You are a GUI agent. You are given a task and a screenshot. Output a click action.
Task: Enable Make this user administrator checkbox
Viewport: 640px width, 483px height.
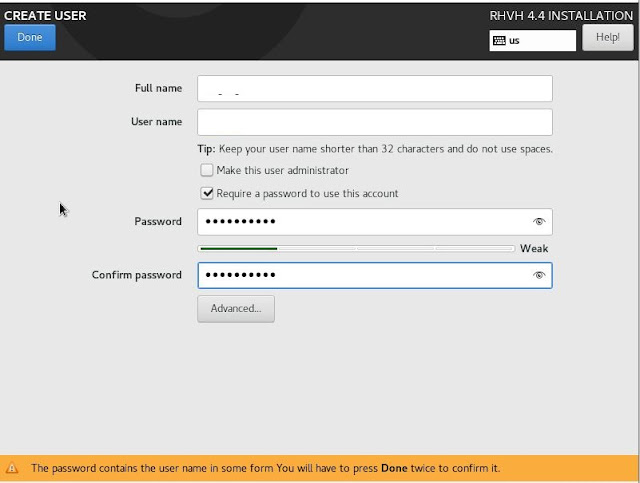[x=207, y=170]
